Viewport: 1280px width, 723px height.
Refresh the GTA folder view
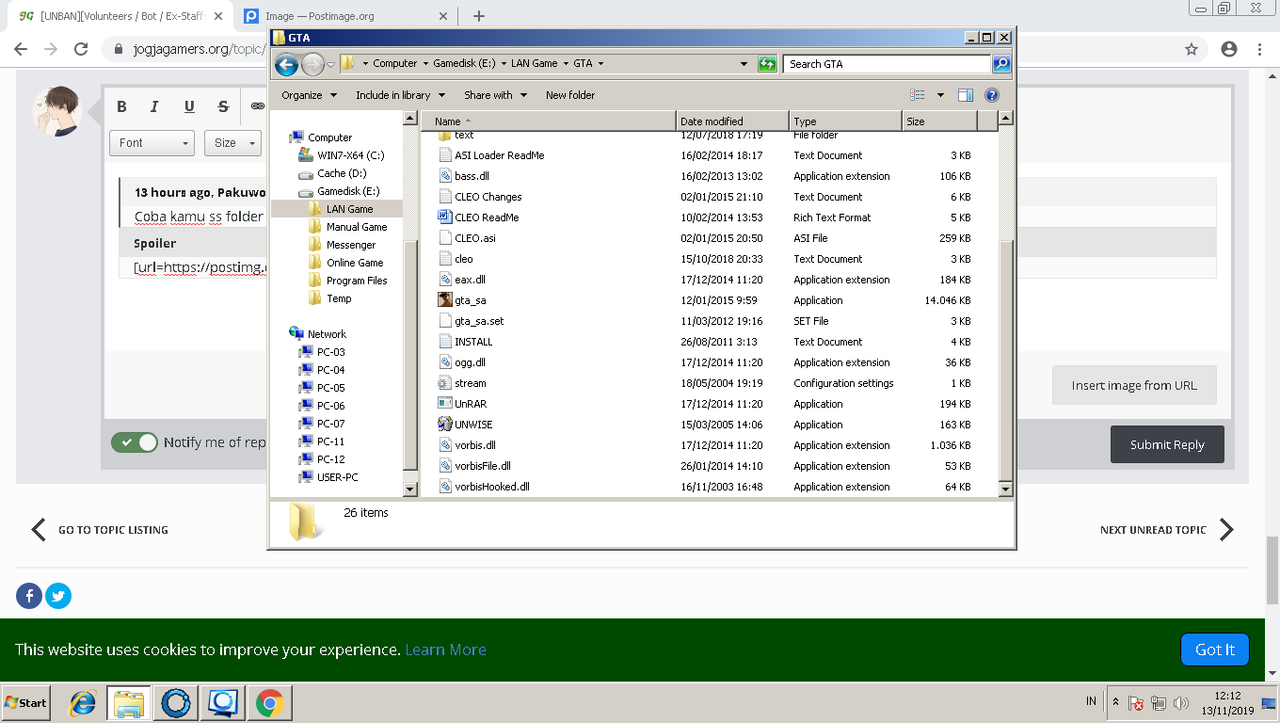(x=767, y=64)
